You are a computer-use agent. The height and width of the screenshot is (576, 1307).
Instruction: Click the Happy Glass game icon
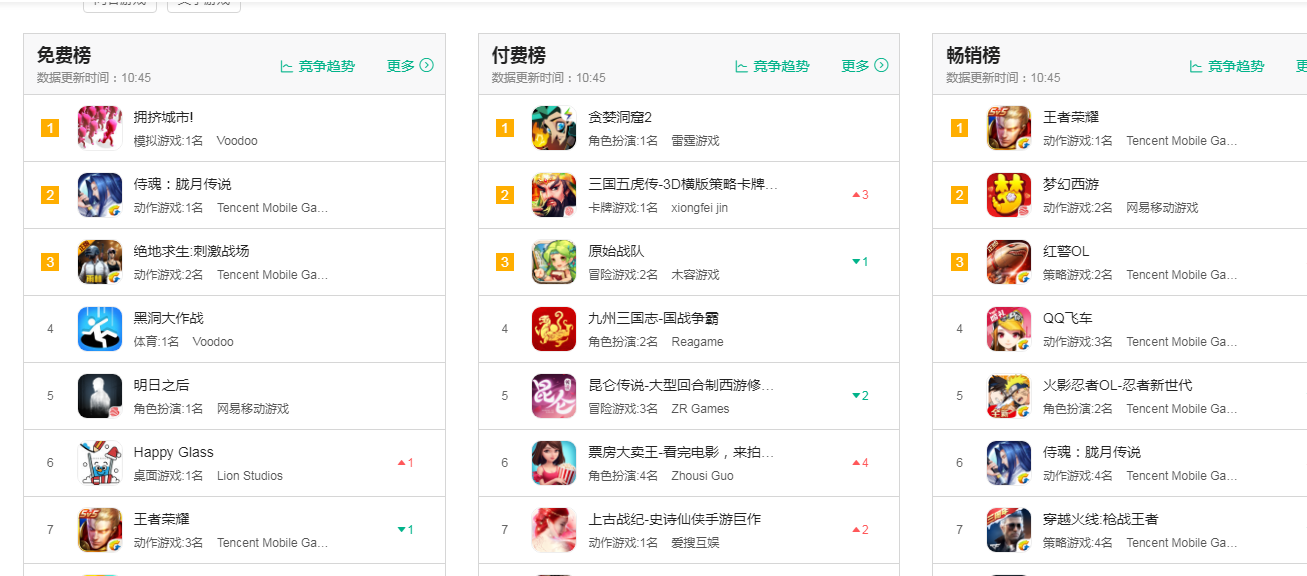tap(100, 463)
